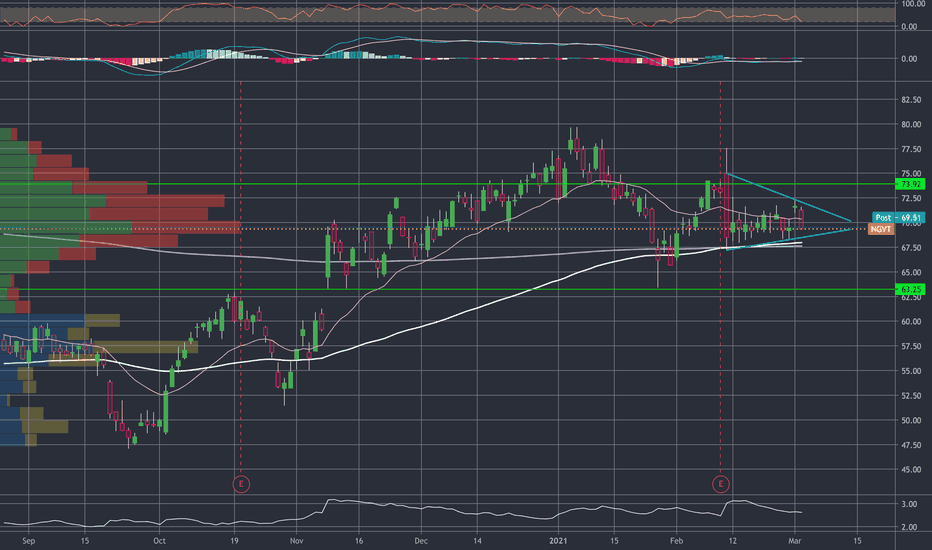Click the 65.00 price axis label
The height and width of the screenshot is (550, 932).
coord(911,272)
